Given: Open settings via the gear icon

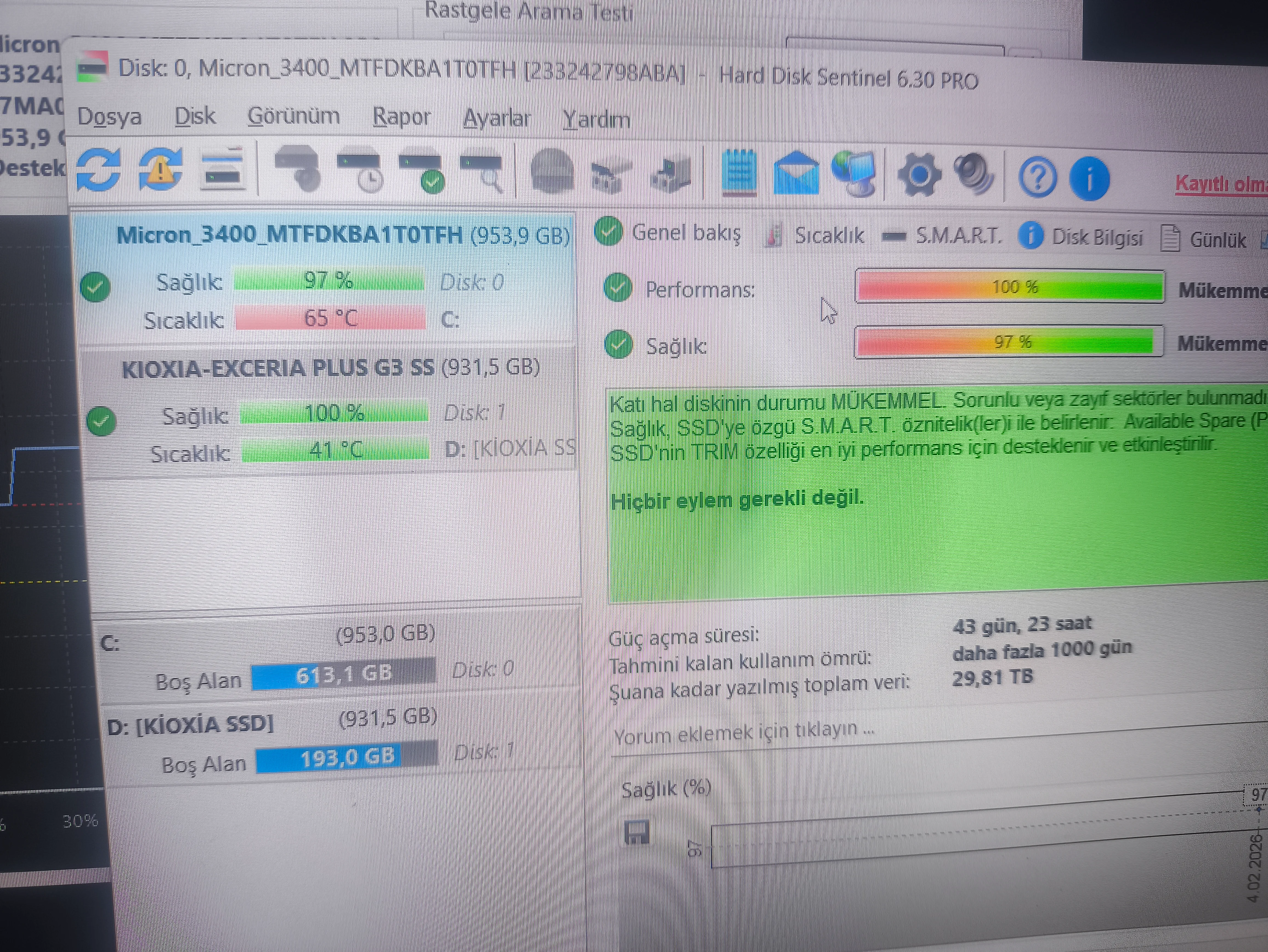Looking at the screenshot, I should [919, 175].
